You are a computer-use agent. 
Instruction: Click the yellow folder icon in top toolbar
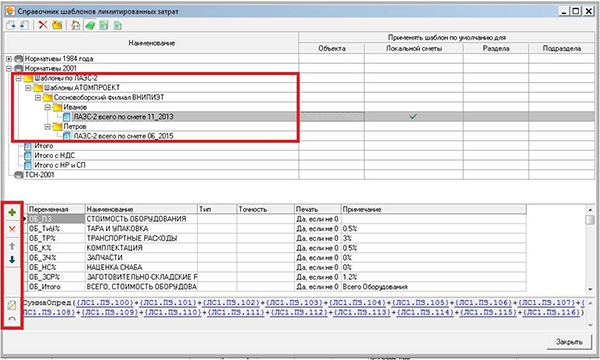(57, 25)
